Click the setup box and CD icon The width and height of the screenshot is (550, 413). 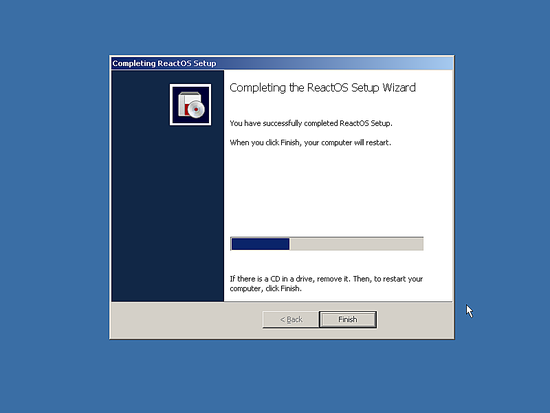190,105
